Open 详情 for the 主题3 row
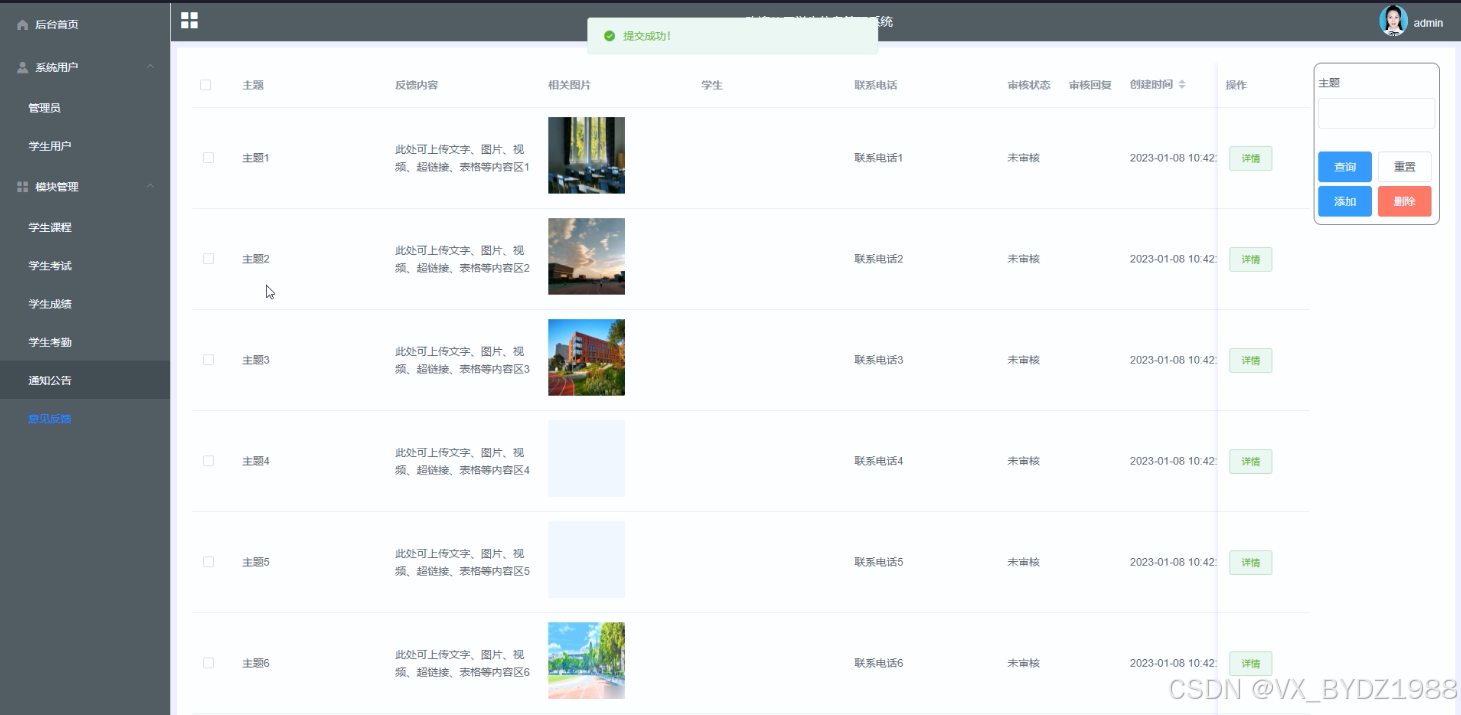 pyautogui.click(x=1250, y=360)
